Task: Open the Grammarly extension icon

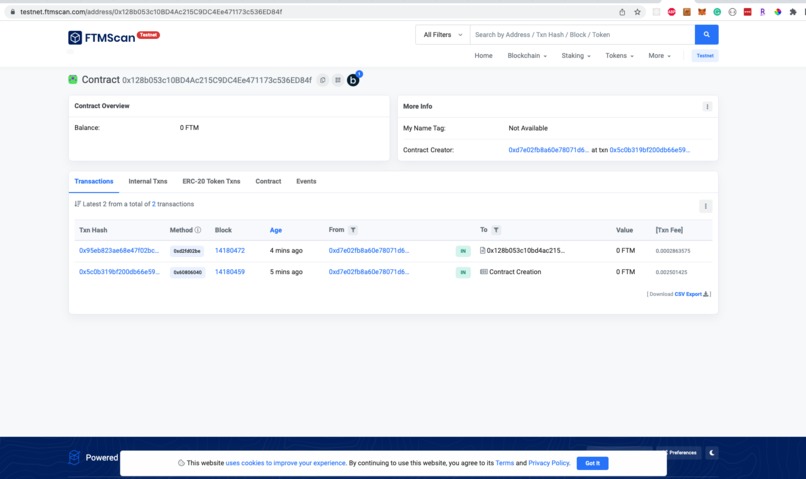Action: tap(717, 12)
